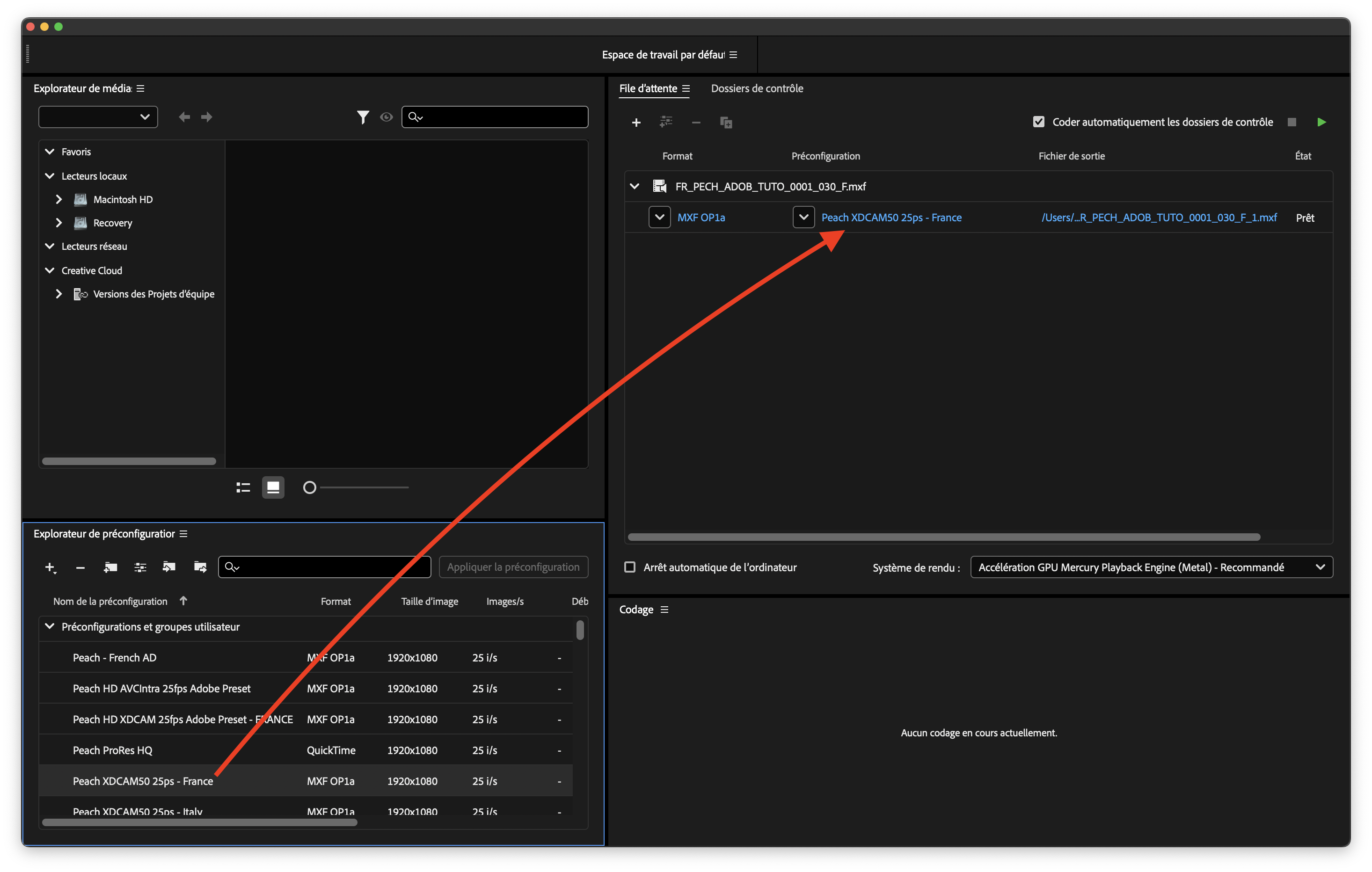The width and height of the screenshot is (1372, 872).
Task: Click the stop encoding icon
Action: (1292, 121)
